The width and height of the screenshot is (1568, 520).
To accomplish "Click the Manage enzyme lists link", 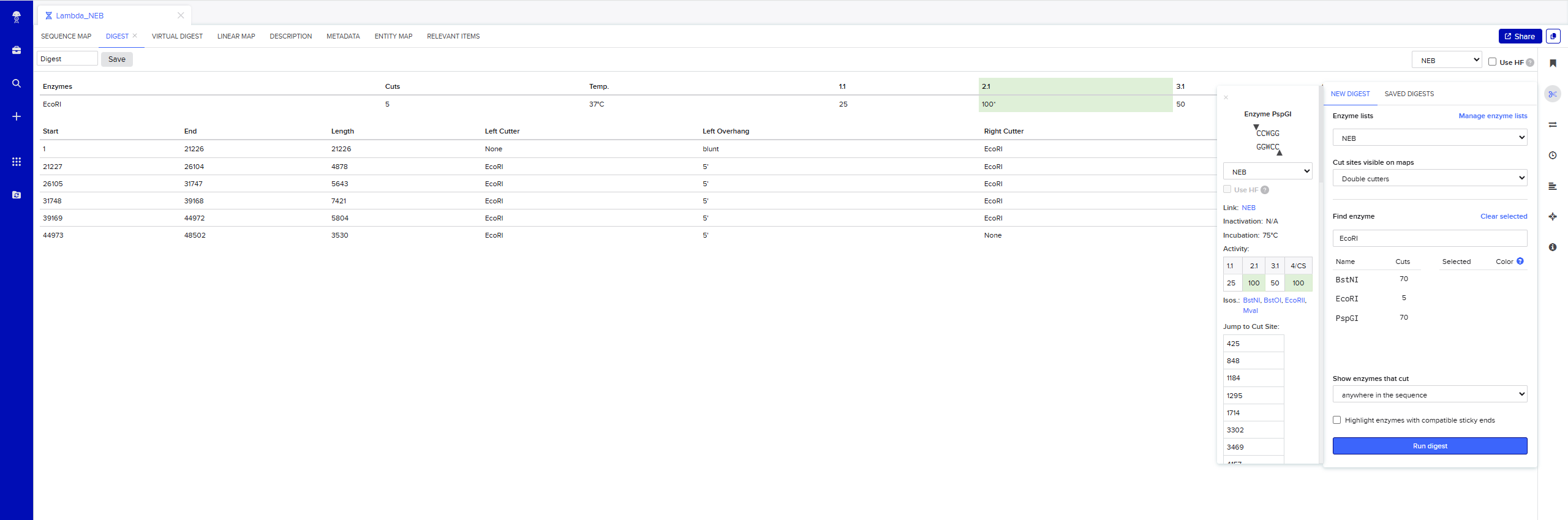I will pos(1493,116).
